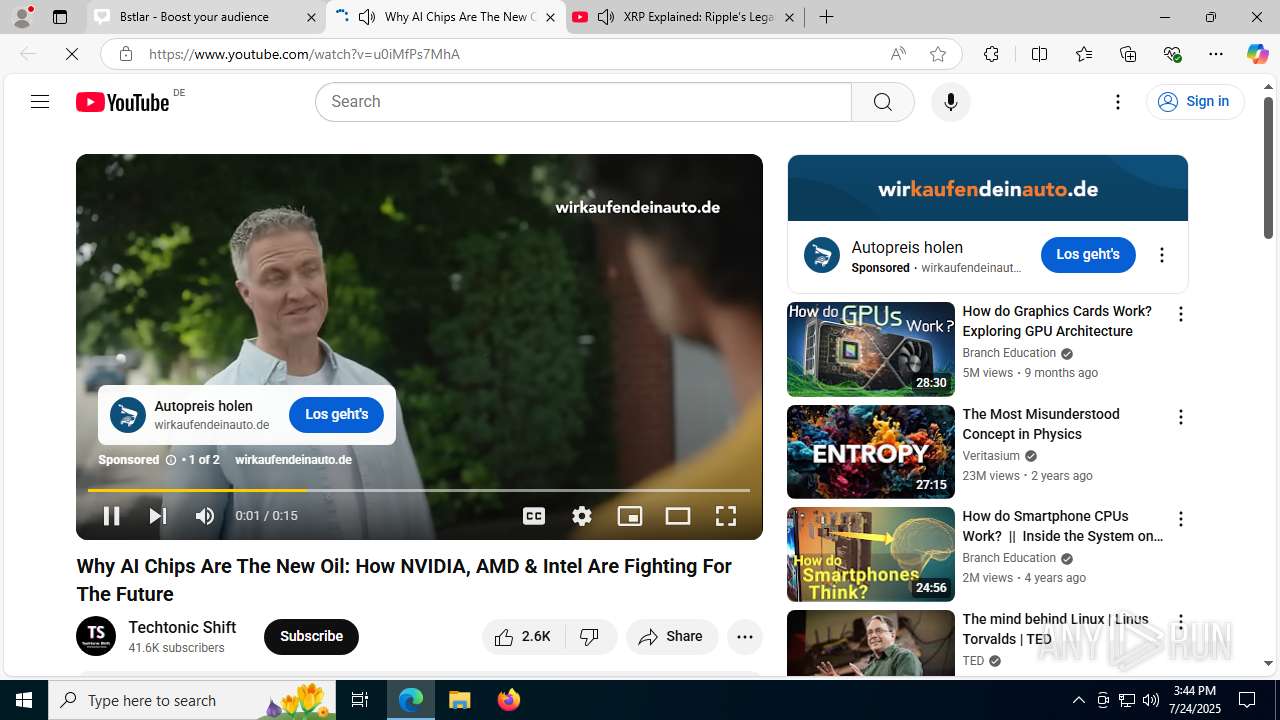Click Los geht's in the video overlay

point(337,414)
